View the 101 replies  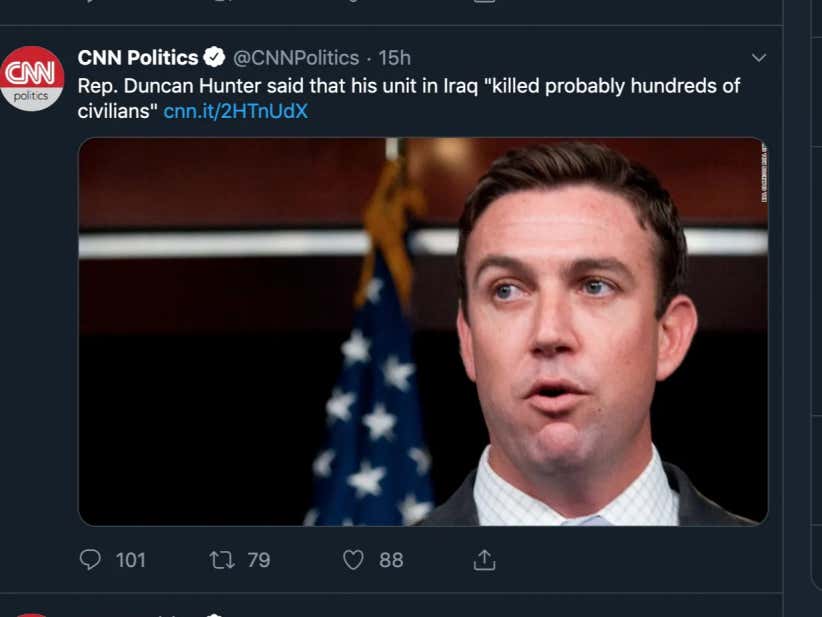(x=130, y=560)
